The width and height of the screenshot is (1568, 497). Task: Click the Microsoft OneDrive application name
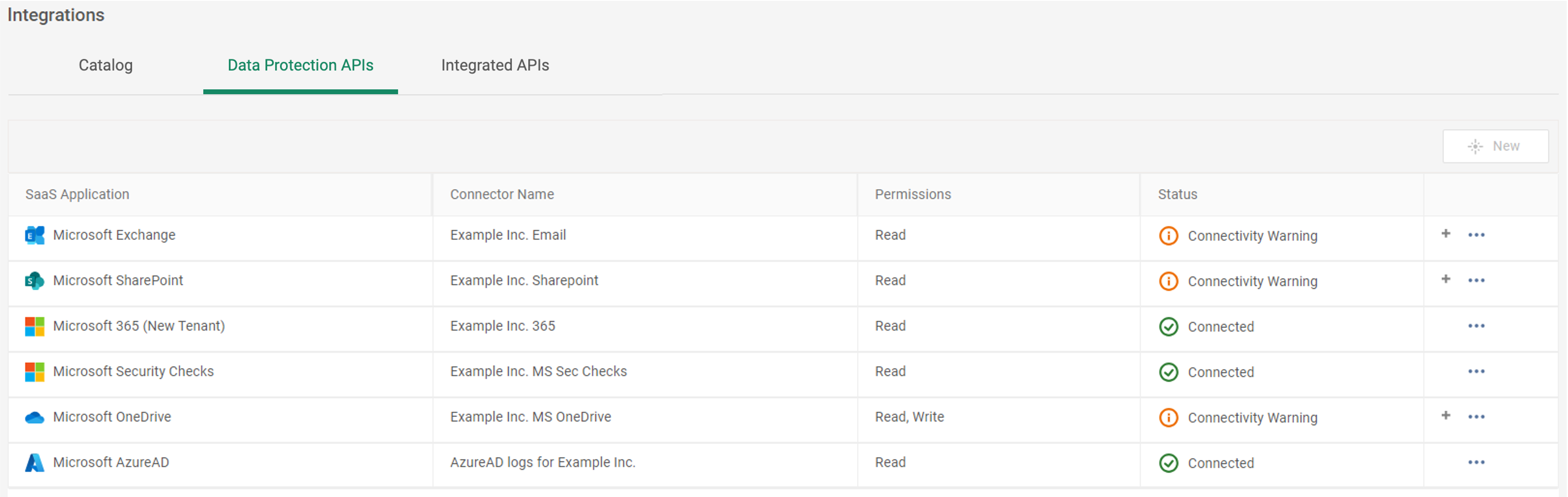pos(112,417)
